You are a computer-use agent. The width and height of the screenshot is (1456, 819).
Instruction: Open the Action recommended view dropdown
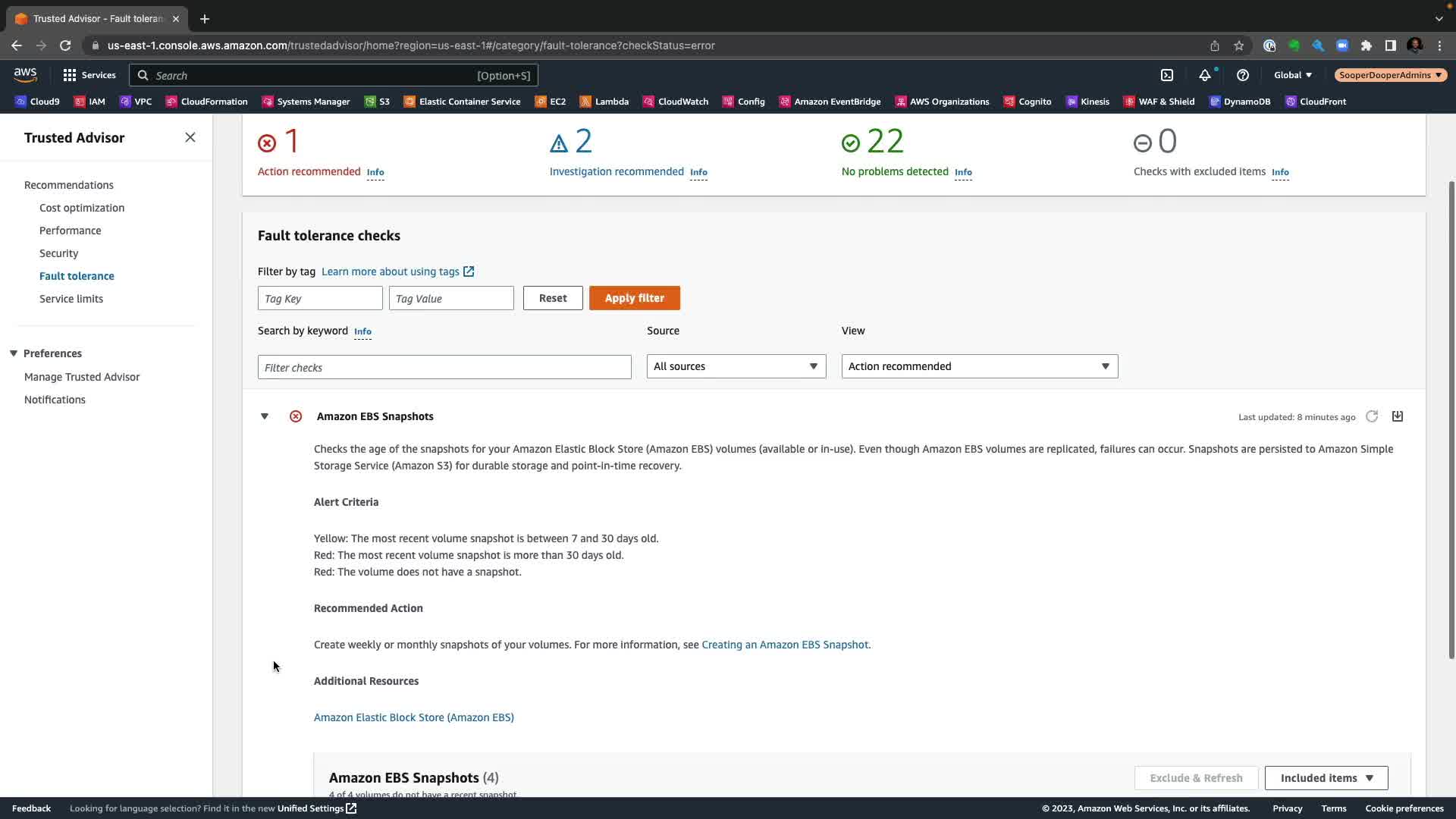pos(979,366)
